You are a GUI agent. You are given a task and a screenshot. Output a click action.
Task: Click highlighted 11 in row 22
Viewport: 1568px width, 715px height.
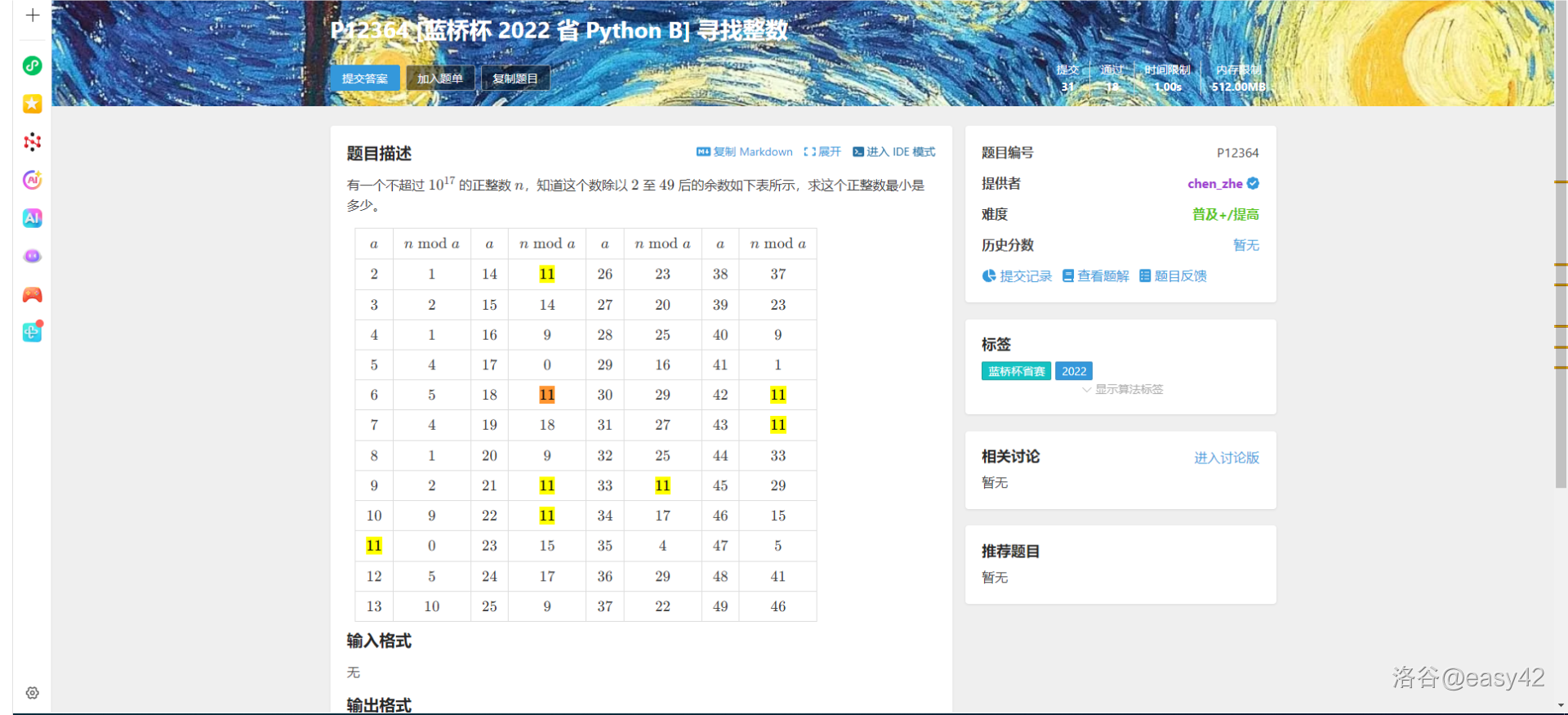pos(547,516)
